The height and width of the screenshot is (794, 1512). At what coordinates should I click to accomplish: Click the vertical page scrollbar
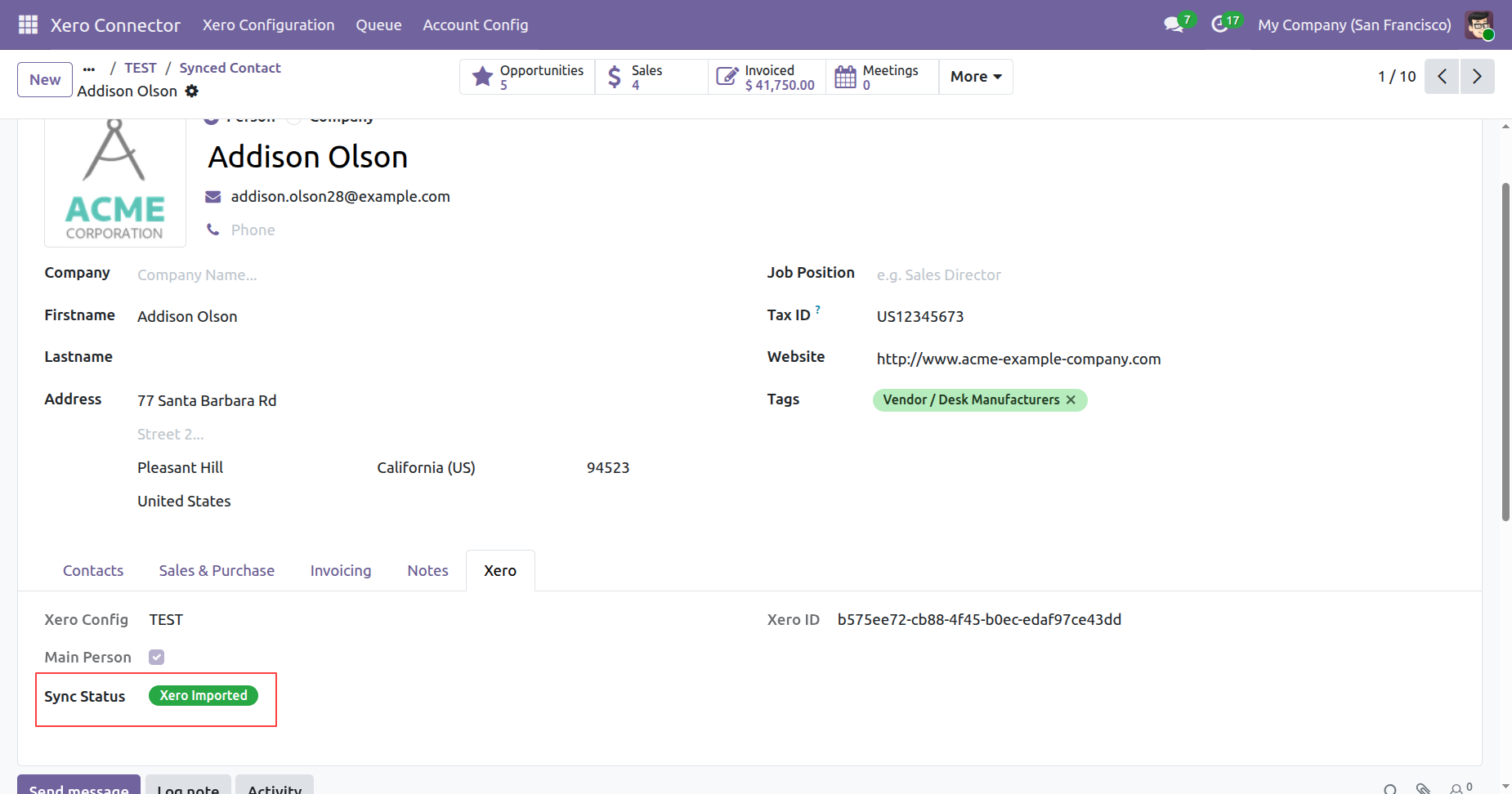[x=1505, y=351]
